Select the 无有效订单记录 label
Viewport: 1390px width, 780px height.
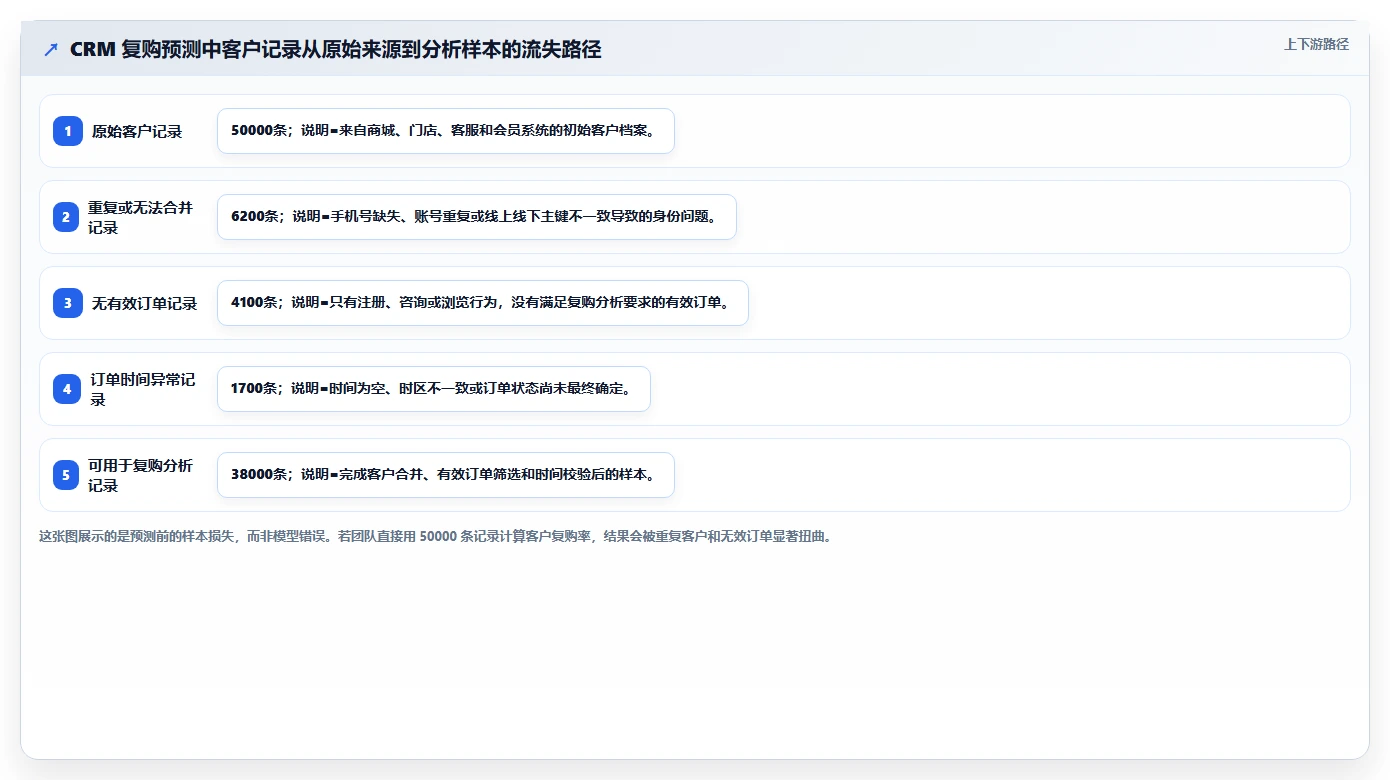(x=144, y=303)
